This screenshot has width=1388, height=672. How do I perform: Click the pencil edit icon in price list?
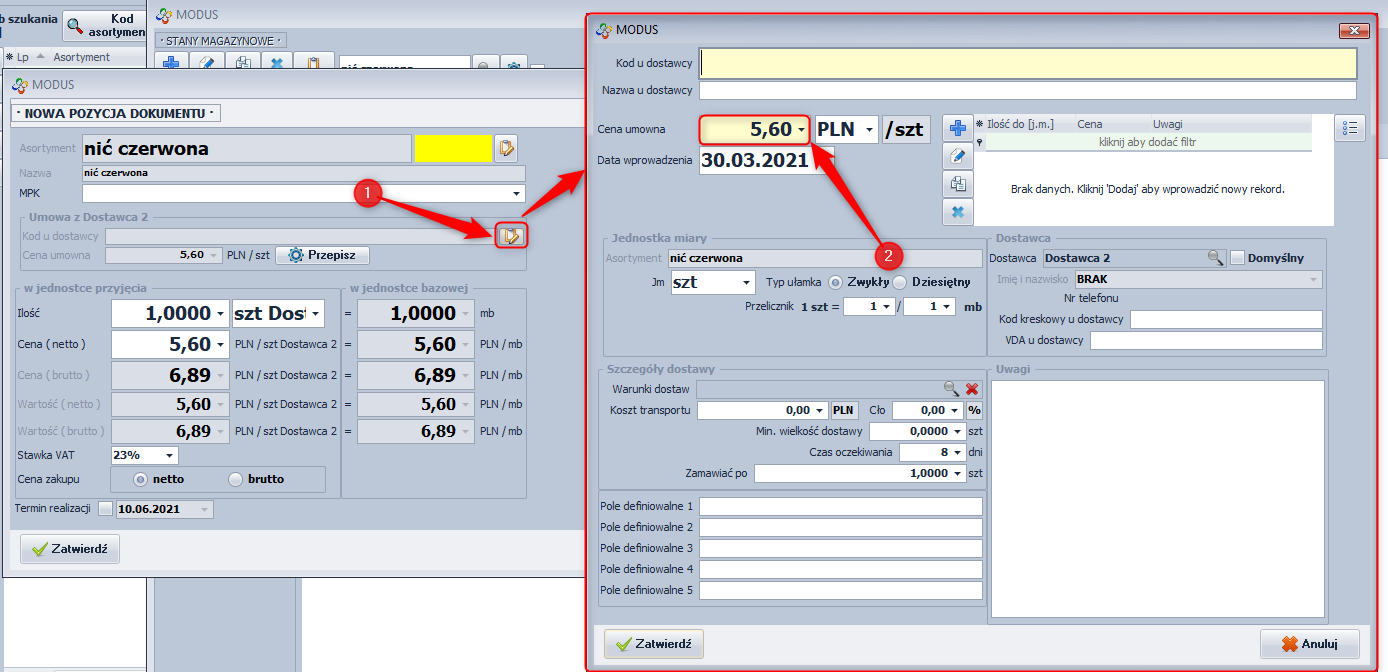pos(958,156)
